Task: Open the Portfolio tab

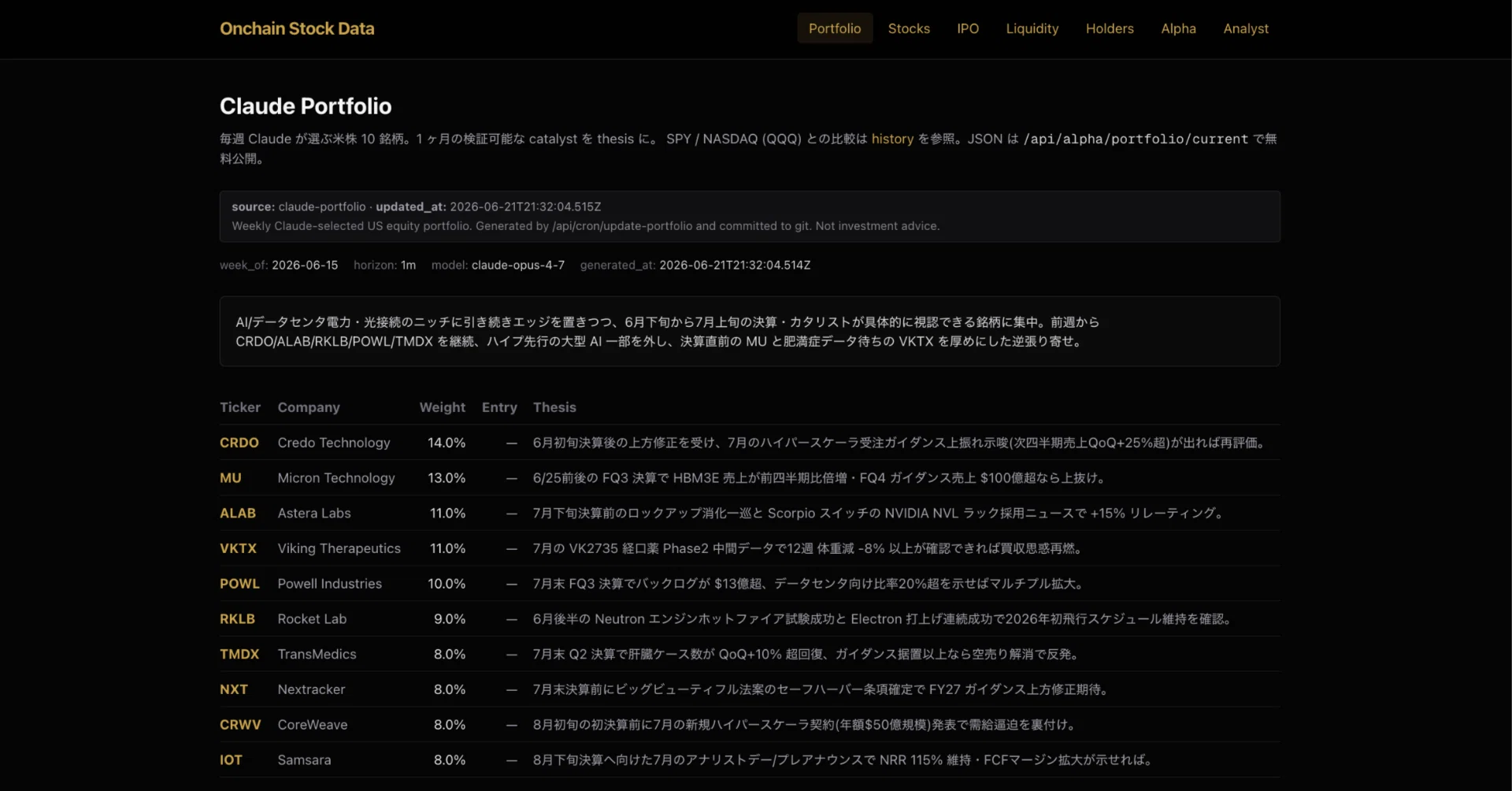Action: pos(835,28)
